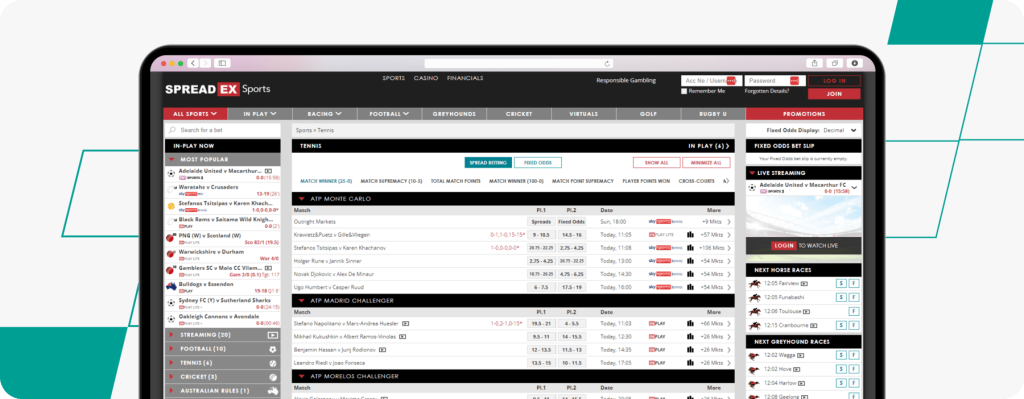The width and height of the screenshot is (1024, 399).
Task: Go to the Virtuals nav tab
Action: [x=583, y=114]
